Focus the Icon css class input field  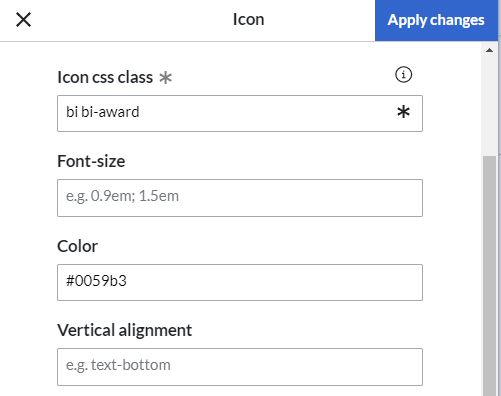(240, 113)
